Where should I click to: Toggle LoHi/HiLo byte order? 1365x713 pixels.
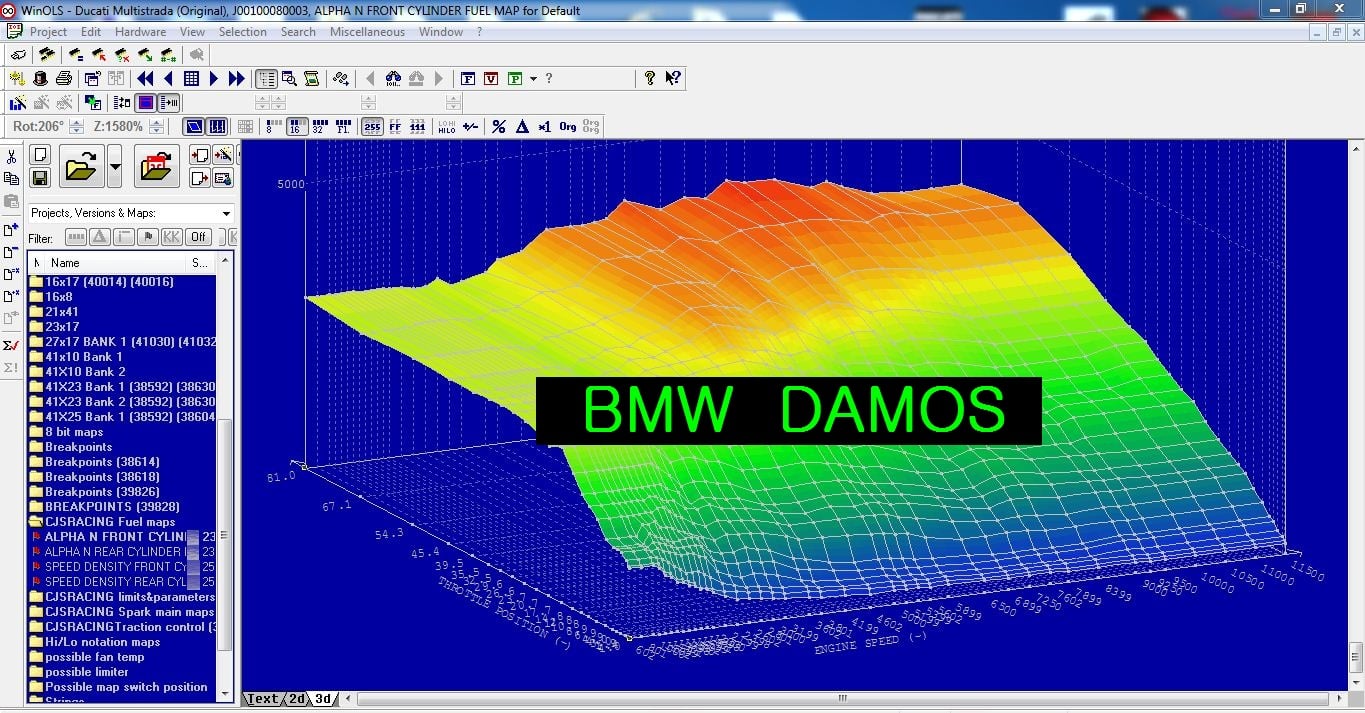click(446, 127)
